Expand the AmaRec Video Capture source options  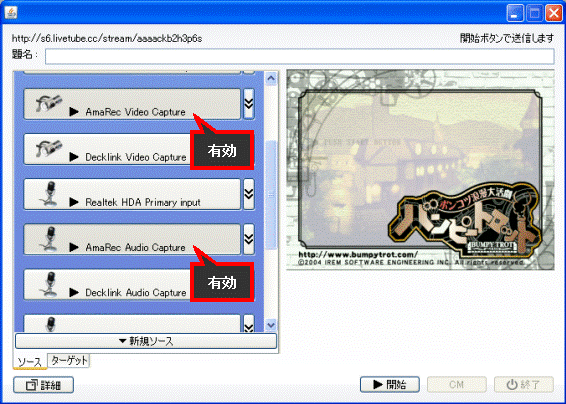[249, 104]
